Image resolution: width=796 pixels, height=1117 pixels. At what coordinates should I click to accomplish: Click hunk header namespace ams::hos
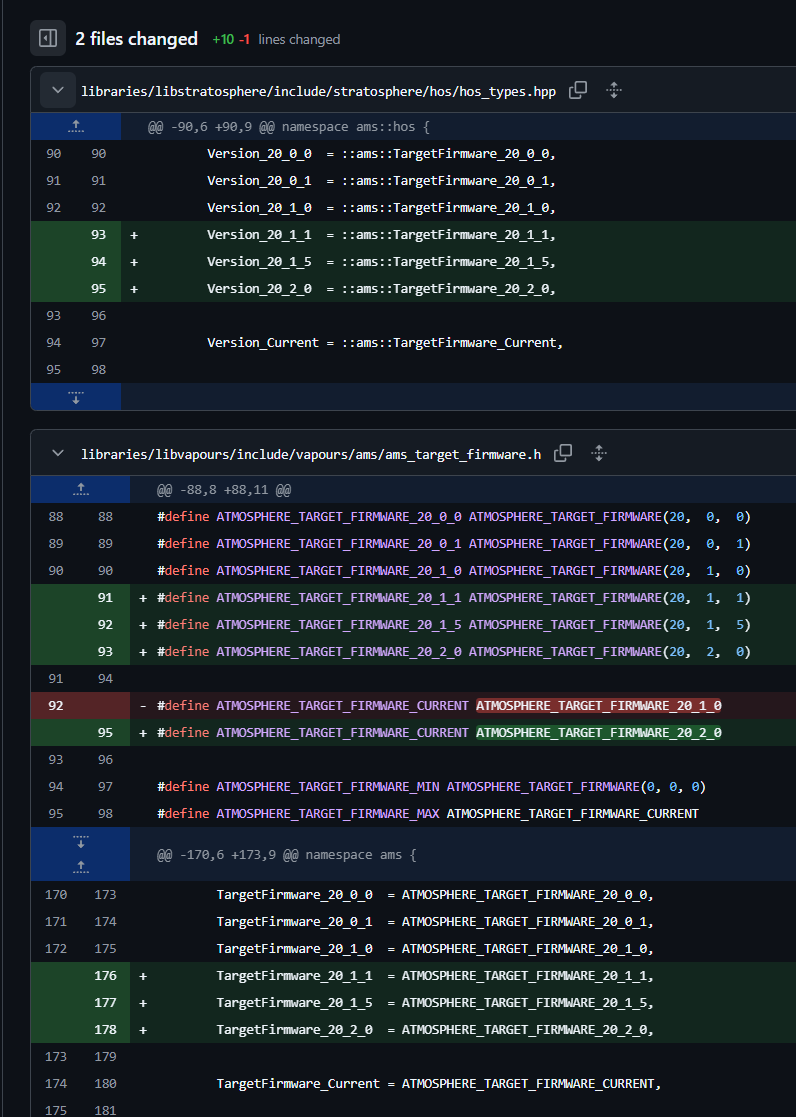click(x=289, y=127)
